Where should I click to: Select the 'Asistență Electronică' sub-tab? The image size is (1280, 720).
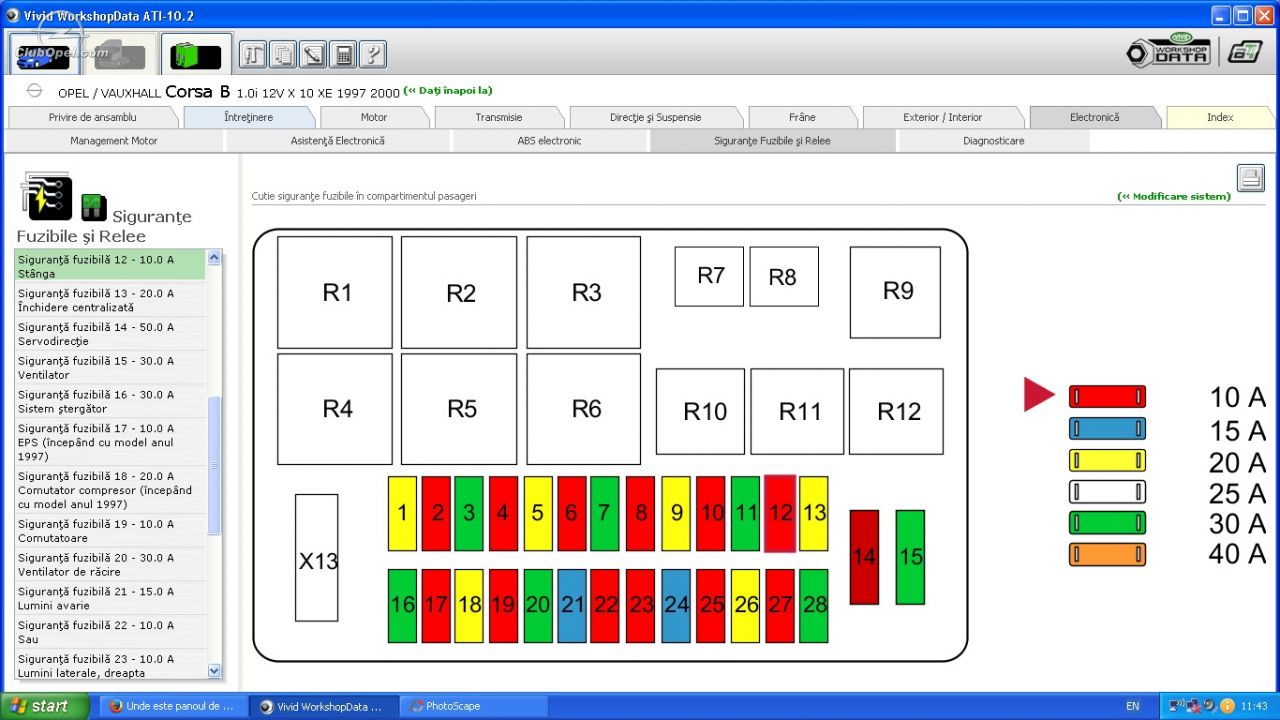tap(338, 141)
